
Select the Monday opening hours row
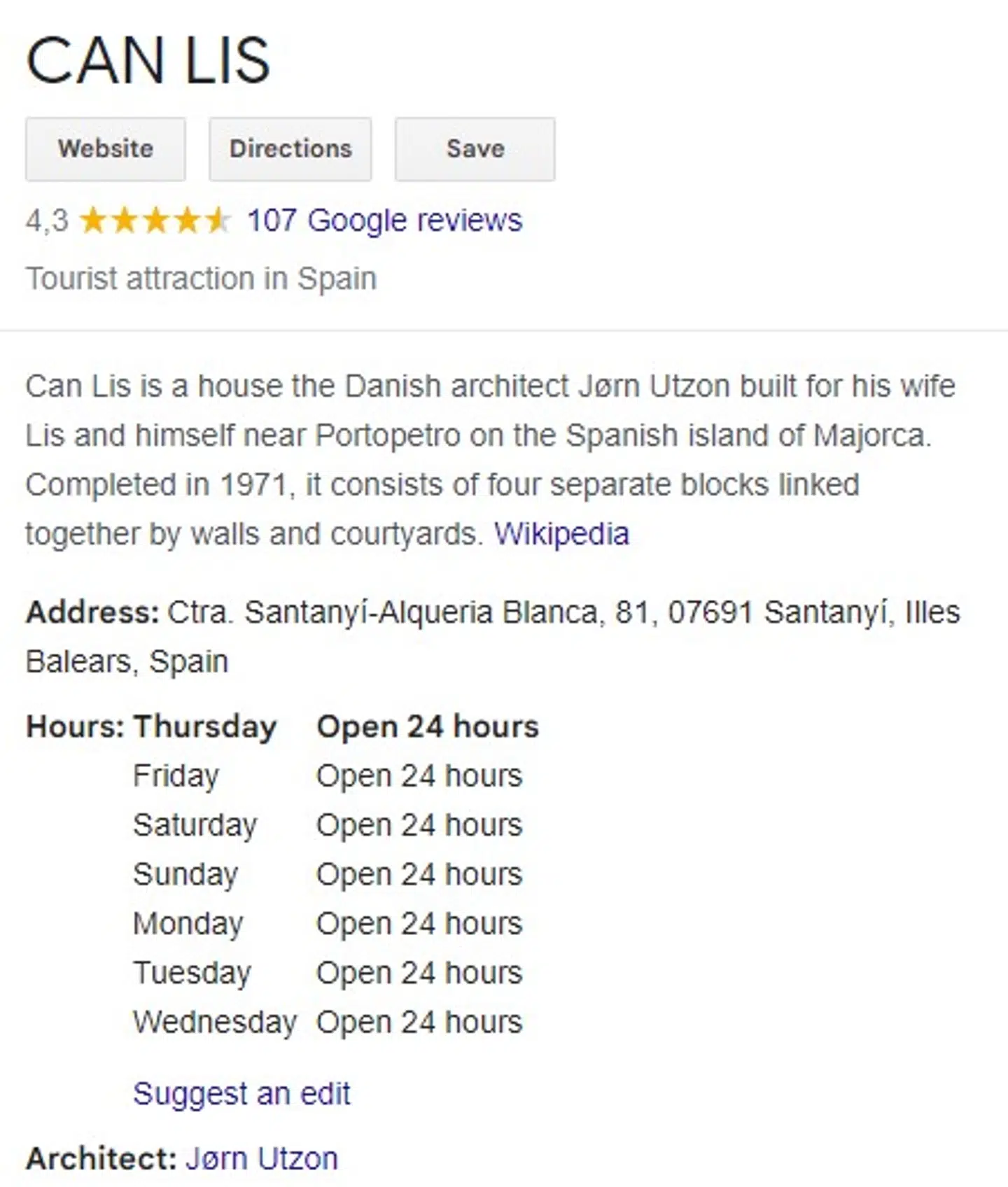(x=328, y=924)
